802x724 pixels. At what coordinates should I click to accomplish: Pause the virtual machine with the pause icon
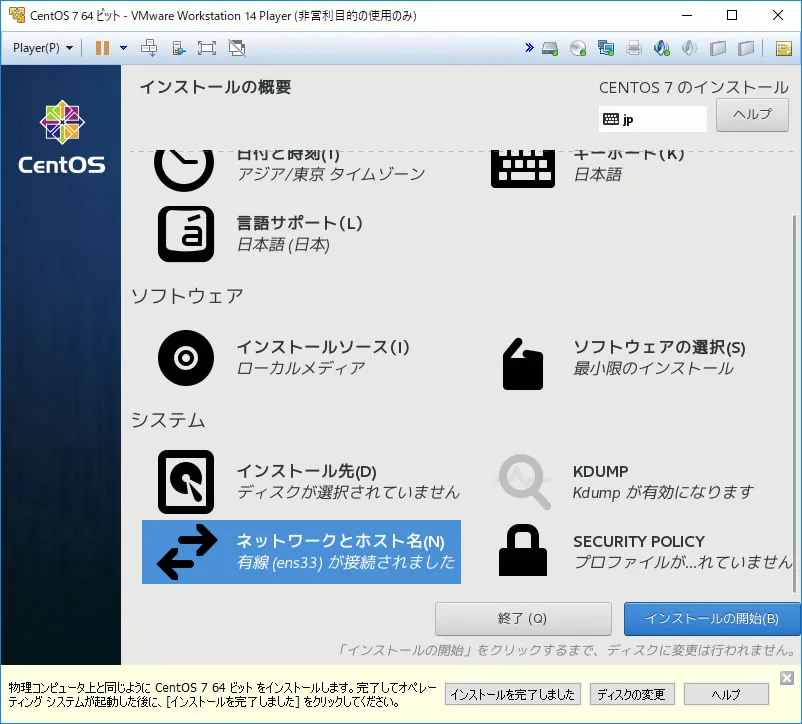102,48
